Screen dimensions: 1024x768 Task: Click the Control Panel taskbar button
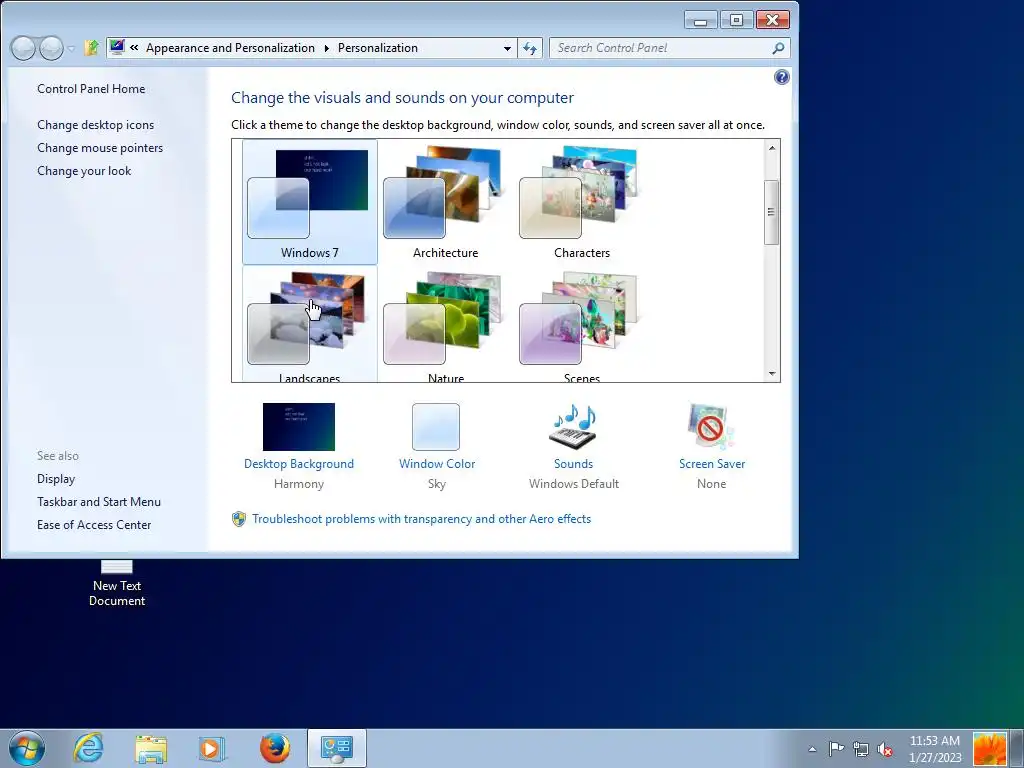click(x=337, y=748)
